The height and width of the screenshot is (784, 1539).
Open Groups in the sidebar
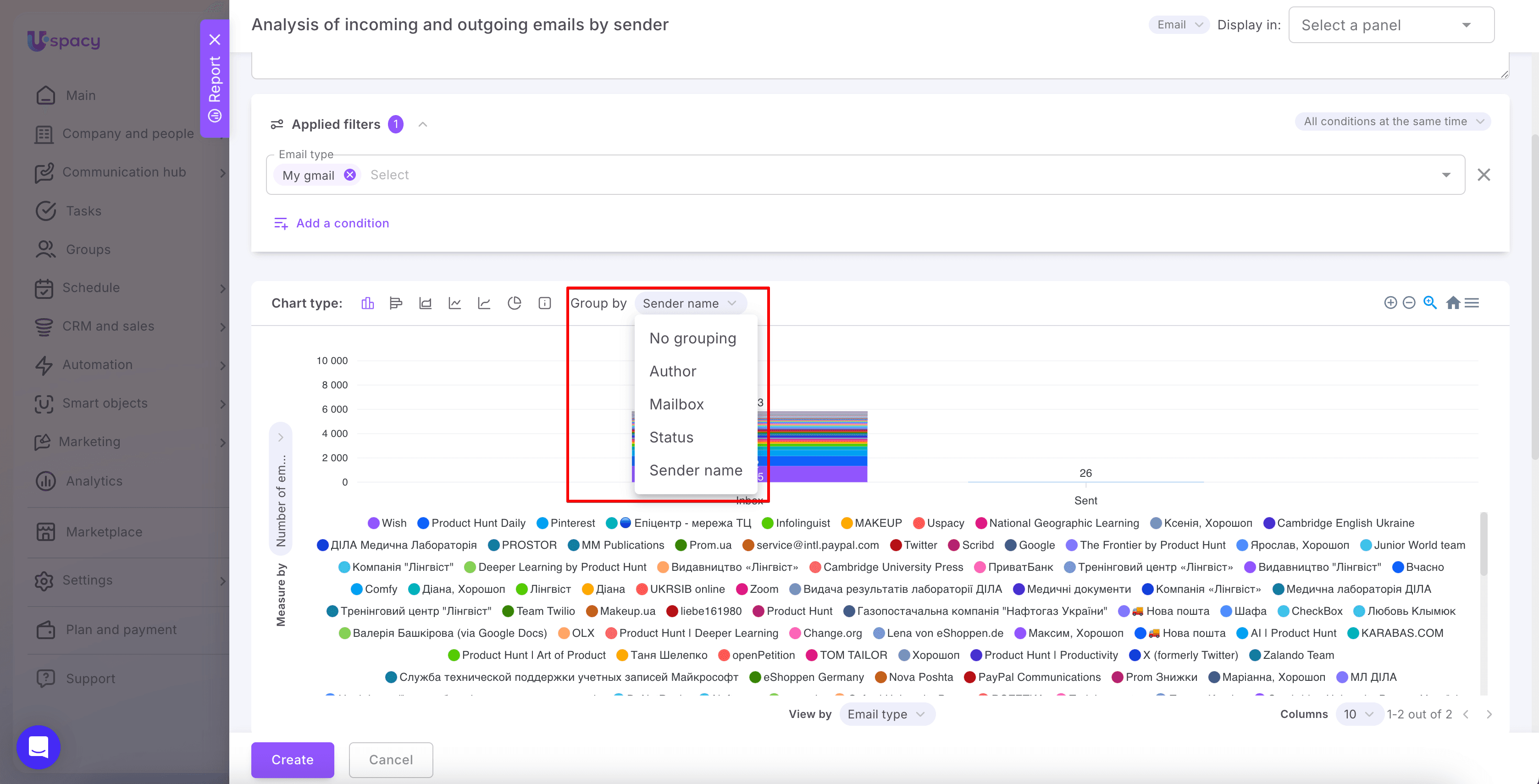(x=88, y=249)
